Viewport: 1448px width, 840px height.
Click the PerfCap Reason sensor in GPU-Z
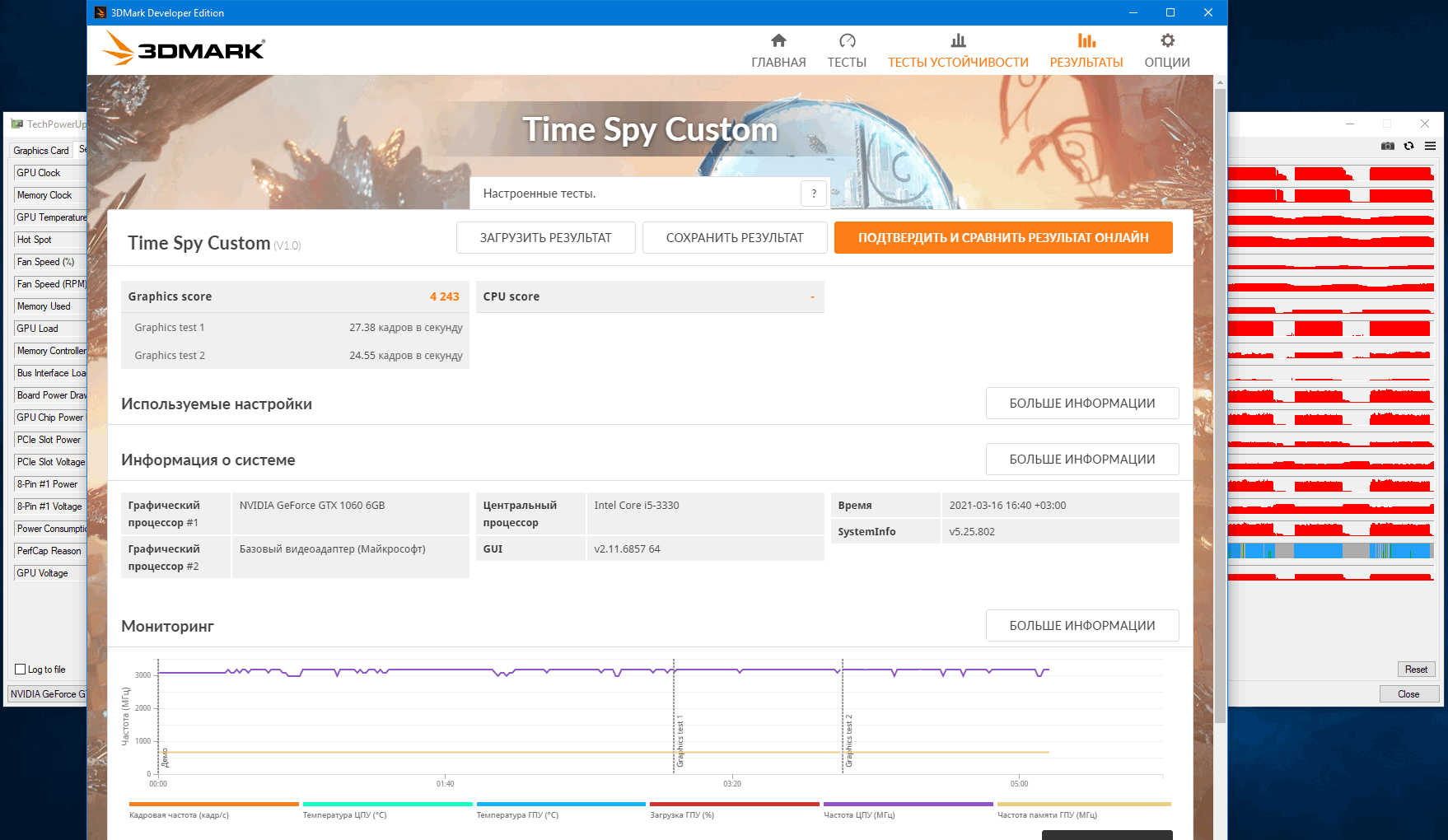click(49, 551)
